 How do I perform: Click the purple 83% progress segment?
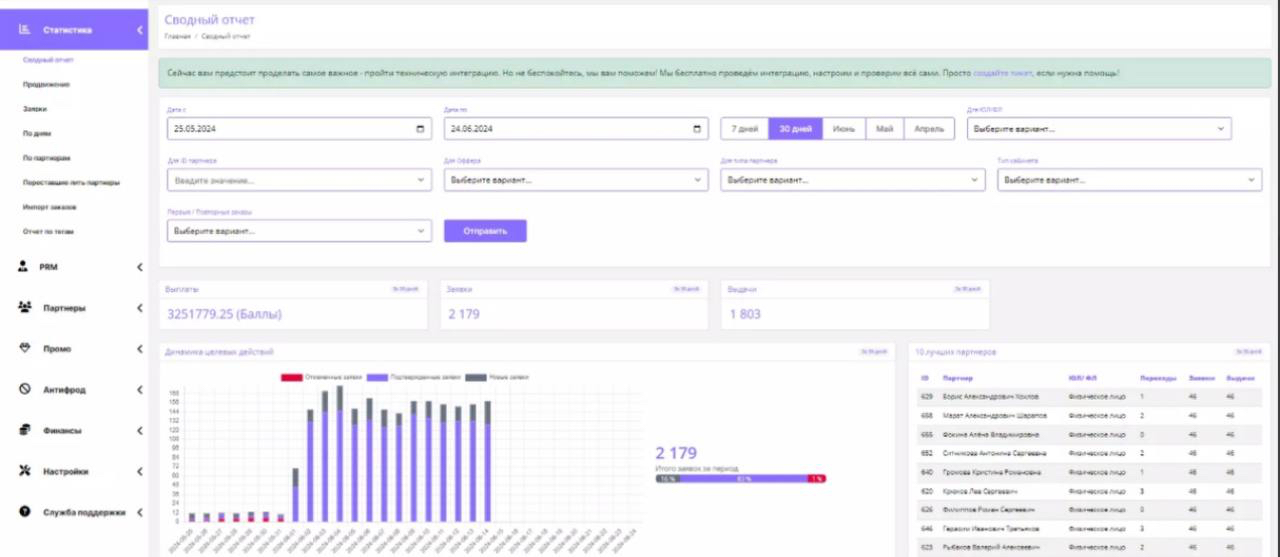pyautogui.click(x=745, y=478)
